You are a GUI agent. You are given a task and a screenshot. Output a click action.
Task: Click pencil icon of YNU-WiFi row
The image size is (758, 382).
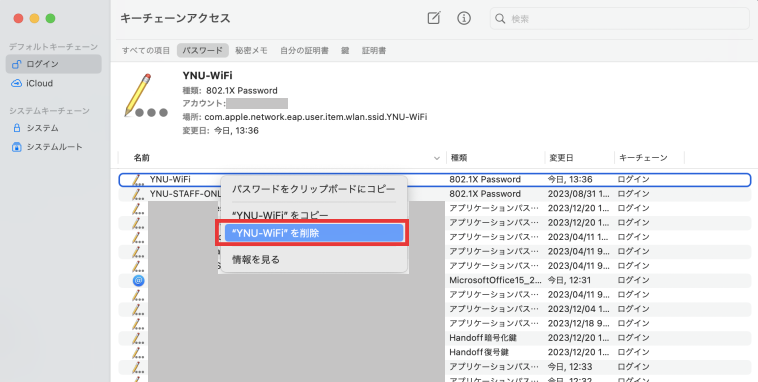pyautogui.click(x=138, y=179)
